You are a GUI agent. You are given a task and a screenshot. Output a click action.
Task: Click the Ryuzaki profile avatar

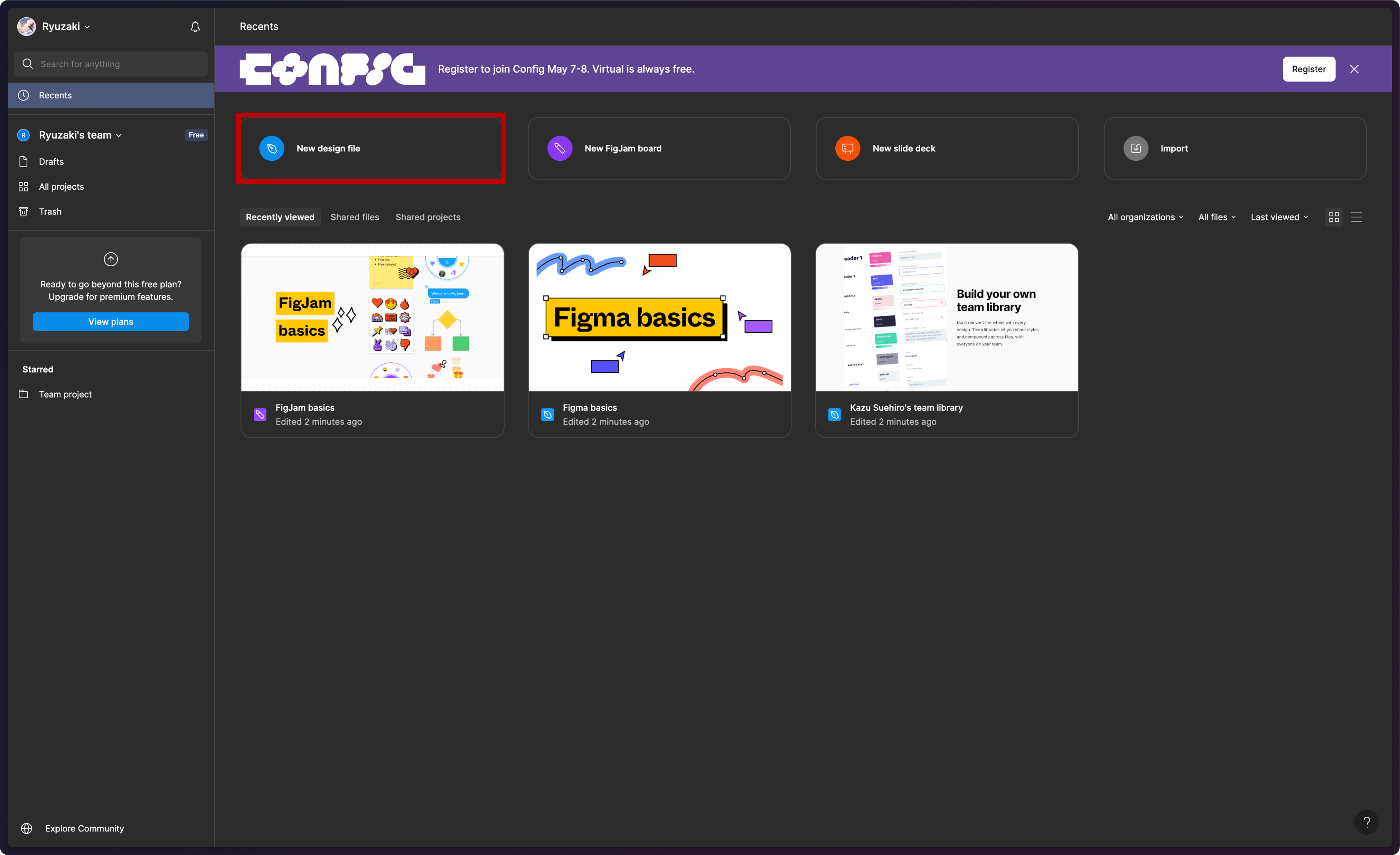26,27
